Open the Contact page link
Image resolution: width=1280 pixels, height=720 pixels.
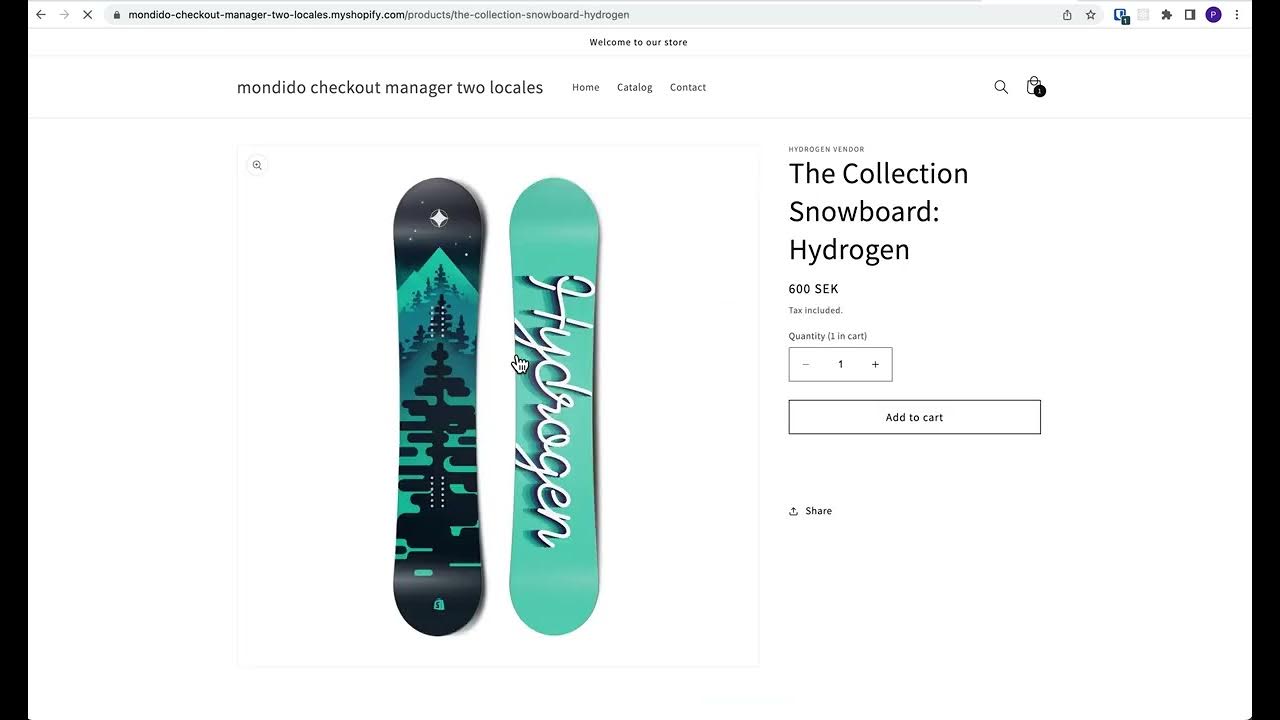pos(688,88)
